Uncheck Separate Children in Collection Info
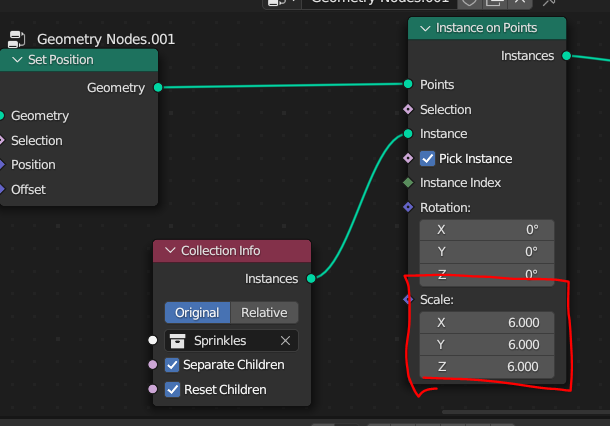Screen dimensions: 610x426 click(x=172, y=365)
